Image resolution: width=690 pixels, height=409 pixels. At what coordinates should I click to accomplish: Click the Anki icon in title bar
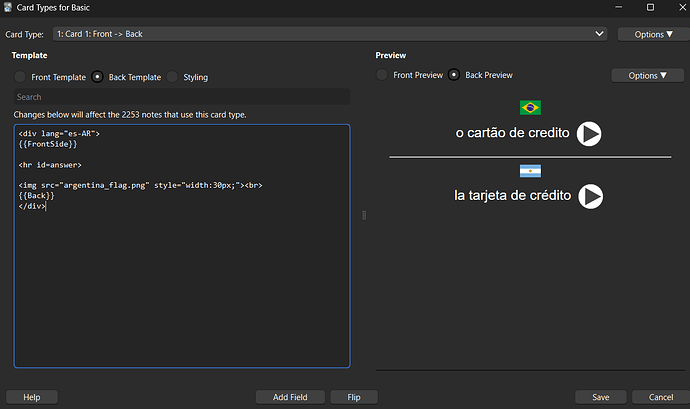point(9,8)
